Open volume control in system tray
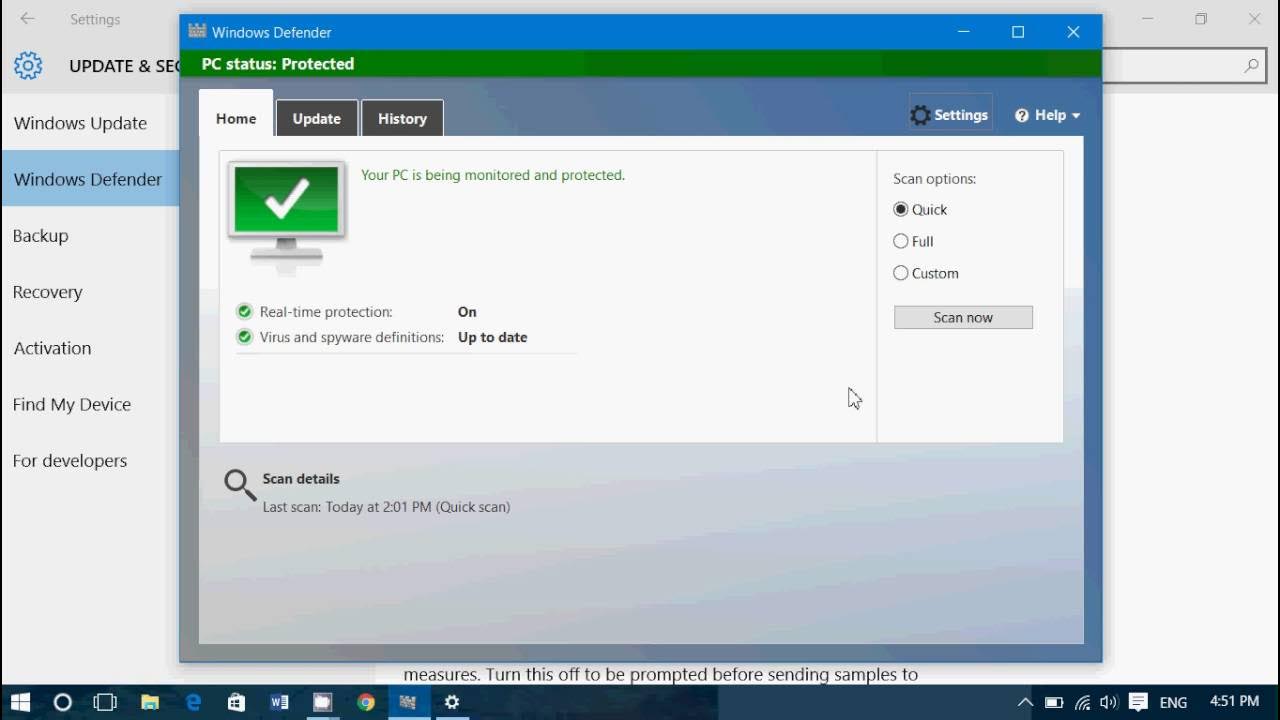This screenshot has height=720, width=1280. click(1108, 702)
